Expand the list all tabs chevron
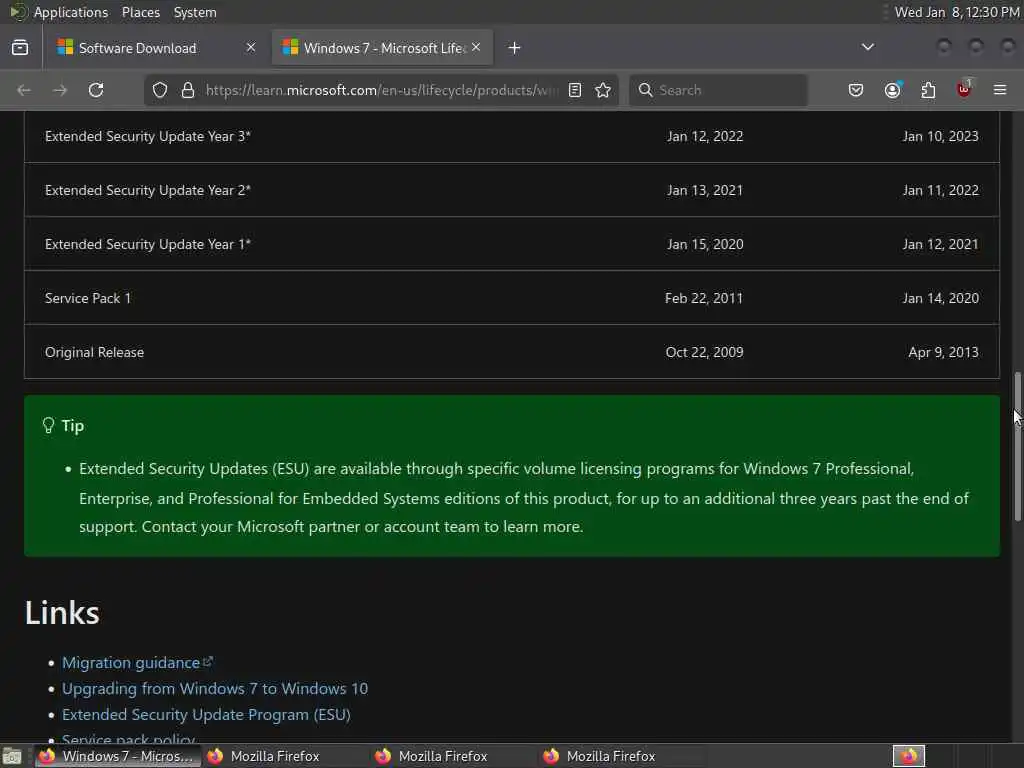 pyautogui.click(x=868, y=47)
